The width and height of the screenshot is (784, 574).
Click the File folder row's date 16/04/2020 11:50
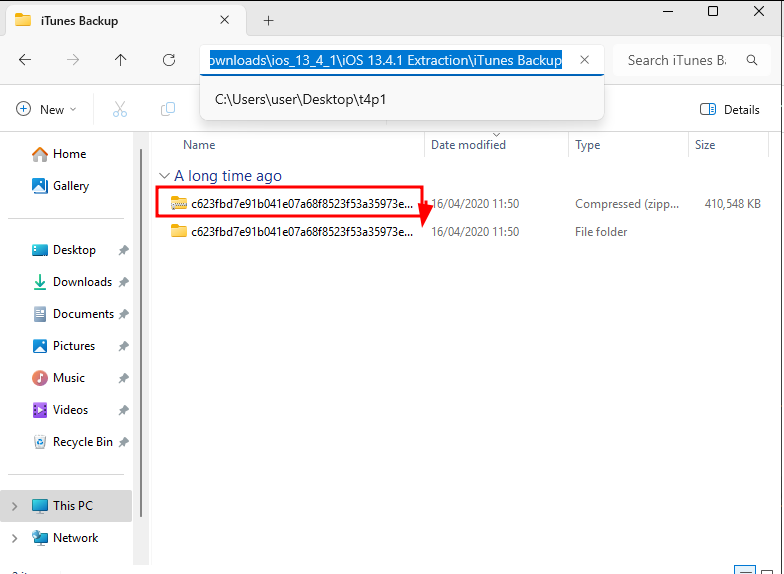[475, 232]
